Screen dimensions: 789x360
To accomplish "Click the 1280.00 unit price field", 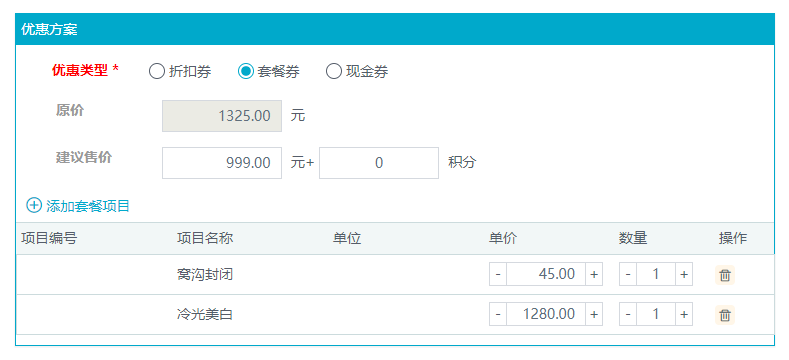I will [x=546, y=314].
